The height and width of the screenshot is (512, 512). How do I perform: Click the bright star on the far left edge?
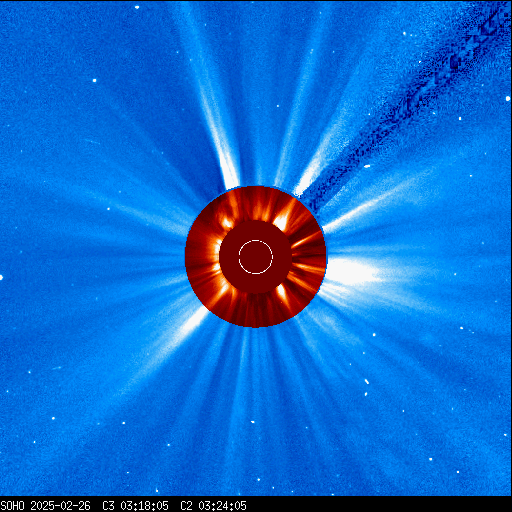(x=1, y=277)
